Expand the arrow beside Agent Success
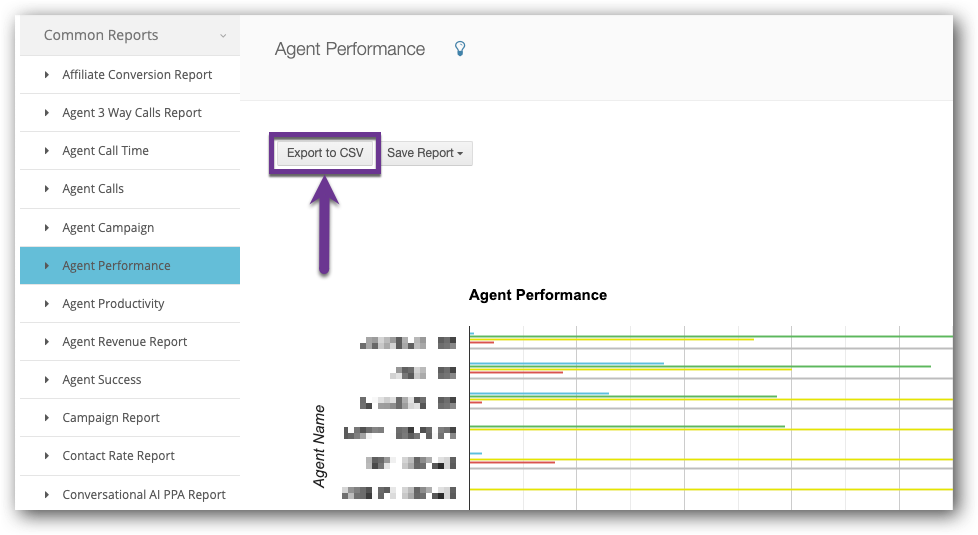 point(47,380)
